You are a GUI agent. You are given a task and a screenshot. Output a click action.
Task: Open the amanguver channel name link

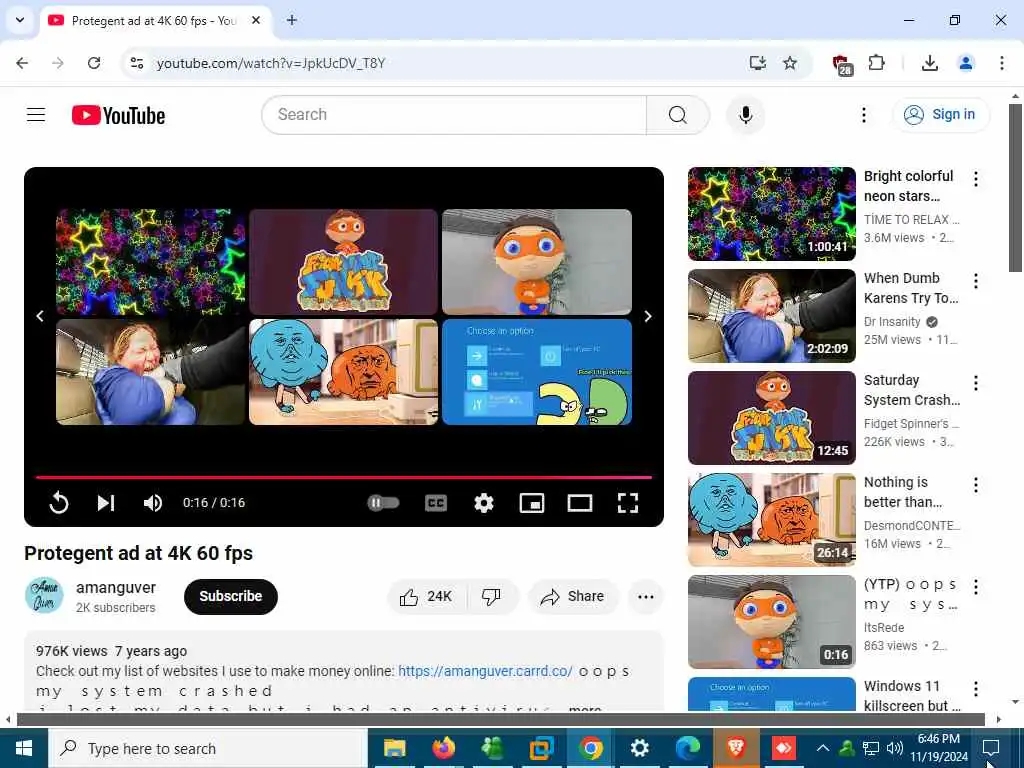click(116, 587)
